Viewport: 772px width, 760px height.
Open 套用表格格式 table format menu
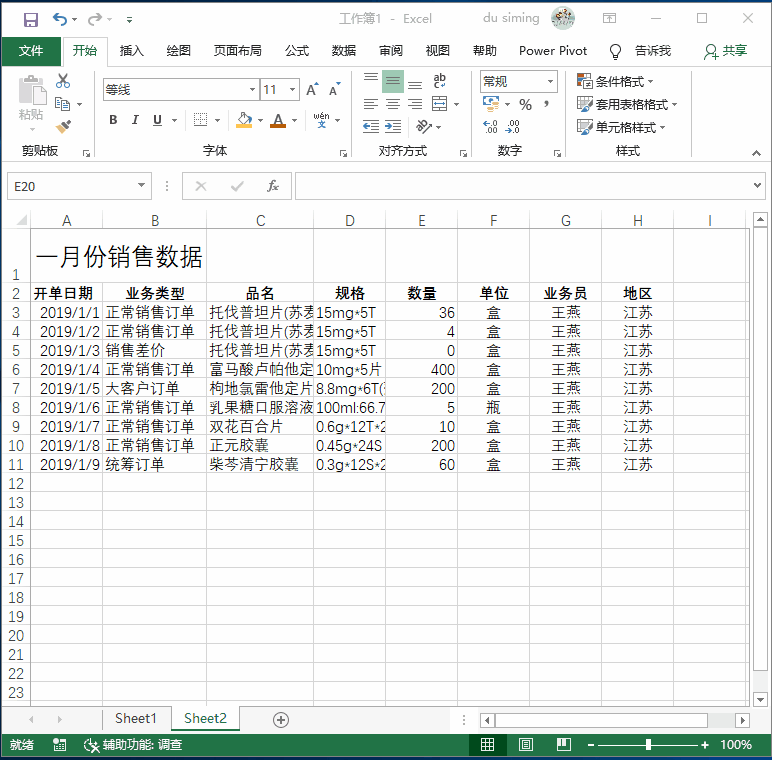pos(627,104)
